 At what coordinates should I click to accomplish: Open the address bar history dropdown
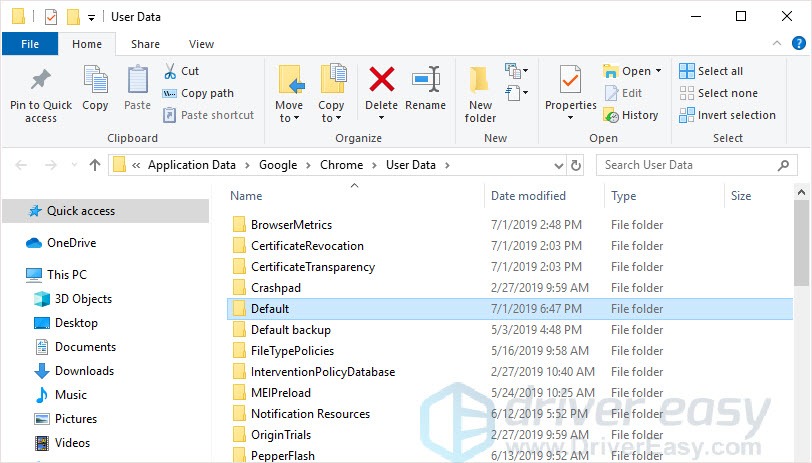pos(557,165)
